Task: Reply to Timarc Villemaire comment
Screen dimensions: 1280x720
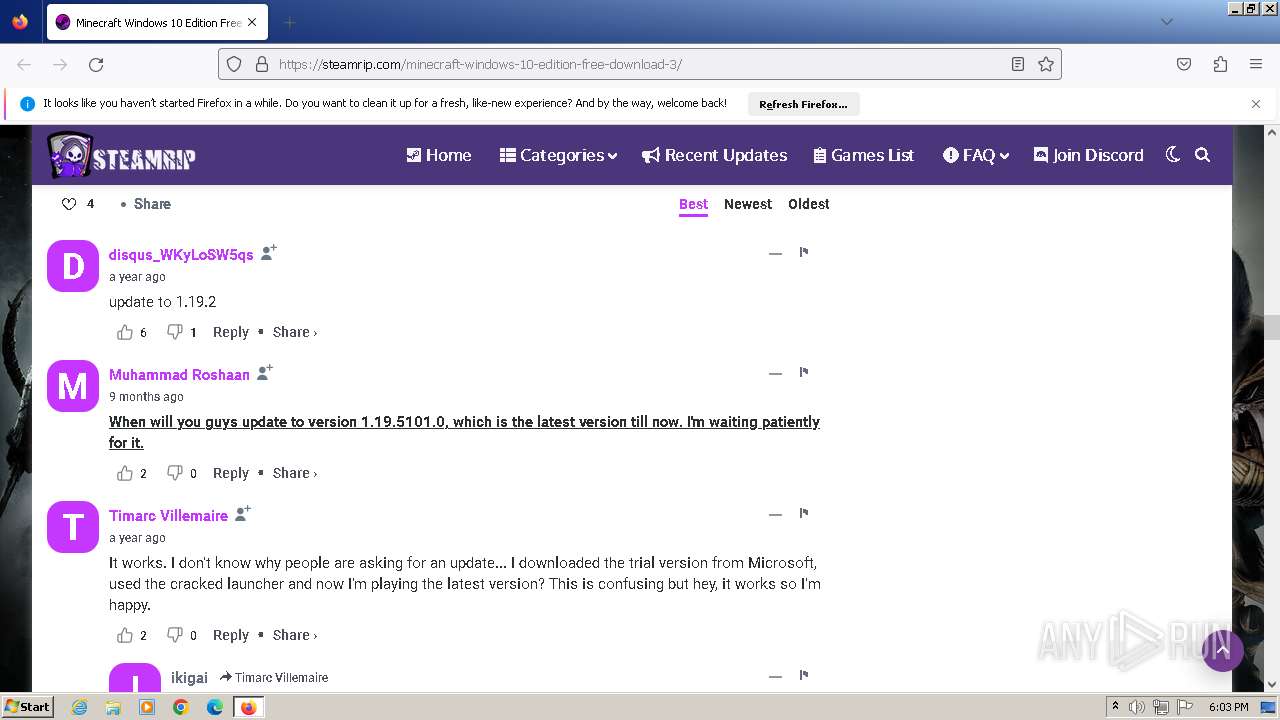Action: (231, 635)
